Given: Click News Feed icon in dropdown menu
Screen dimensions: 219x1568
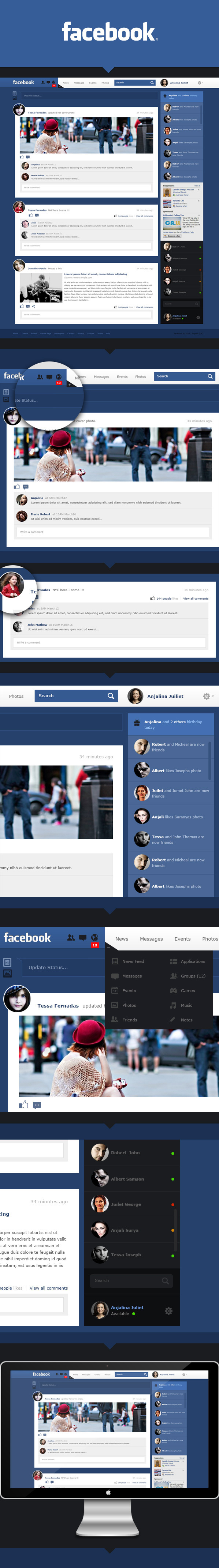Looking at the screenshot, I should point(115,961).
